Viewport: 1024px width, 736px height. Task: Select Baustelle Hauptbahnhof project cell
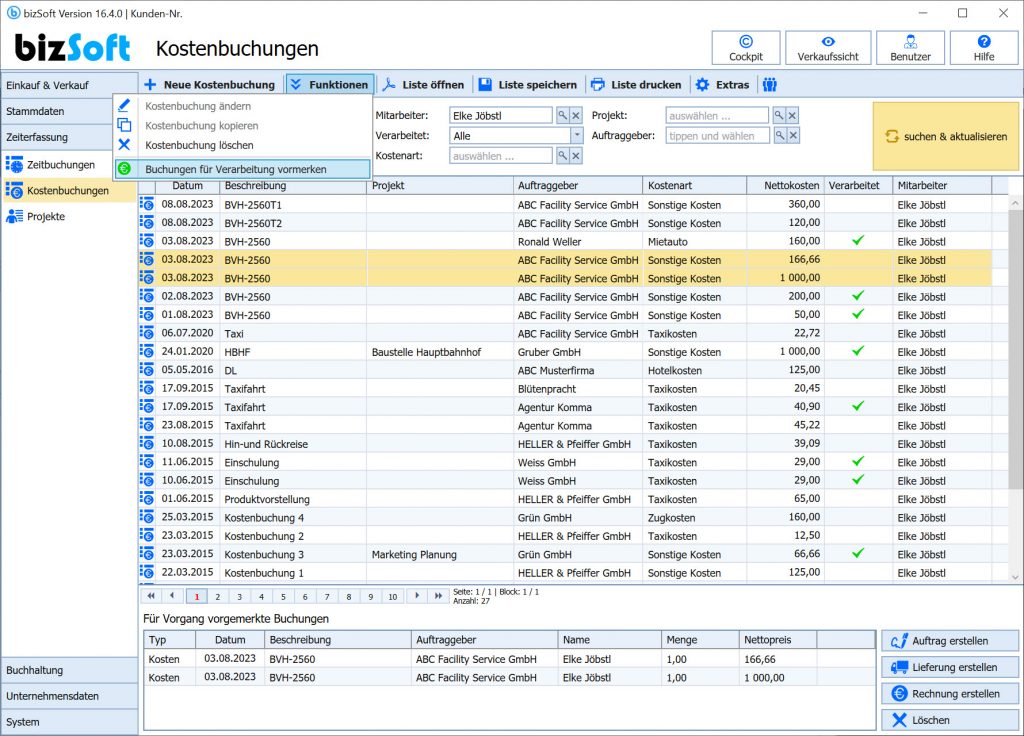click(440, 352)
